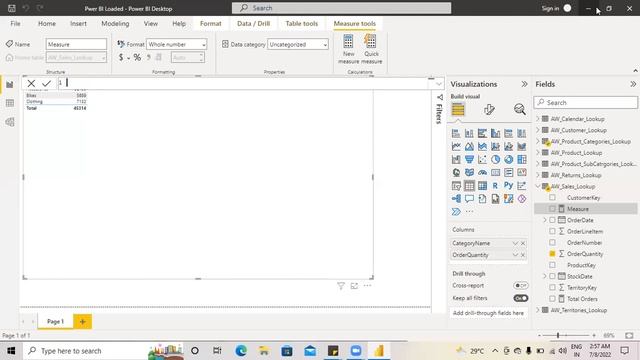Uncheck the OrderQuantity field
640x360 pixels.
[x=552, y=254]
